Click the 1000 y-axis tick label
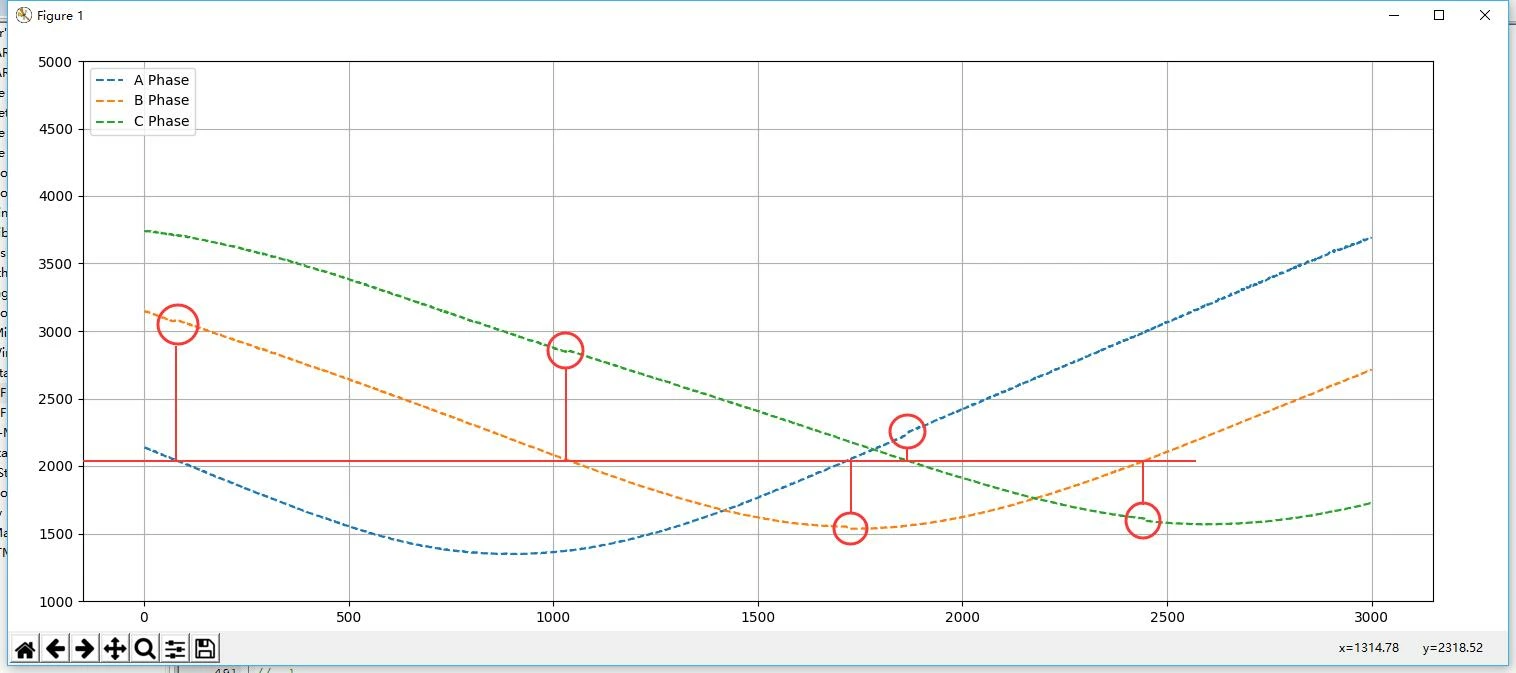Screen dimensions: 1516x673 [x=55, y=602]
